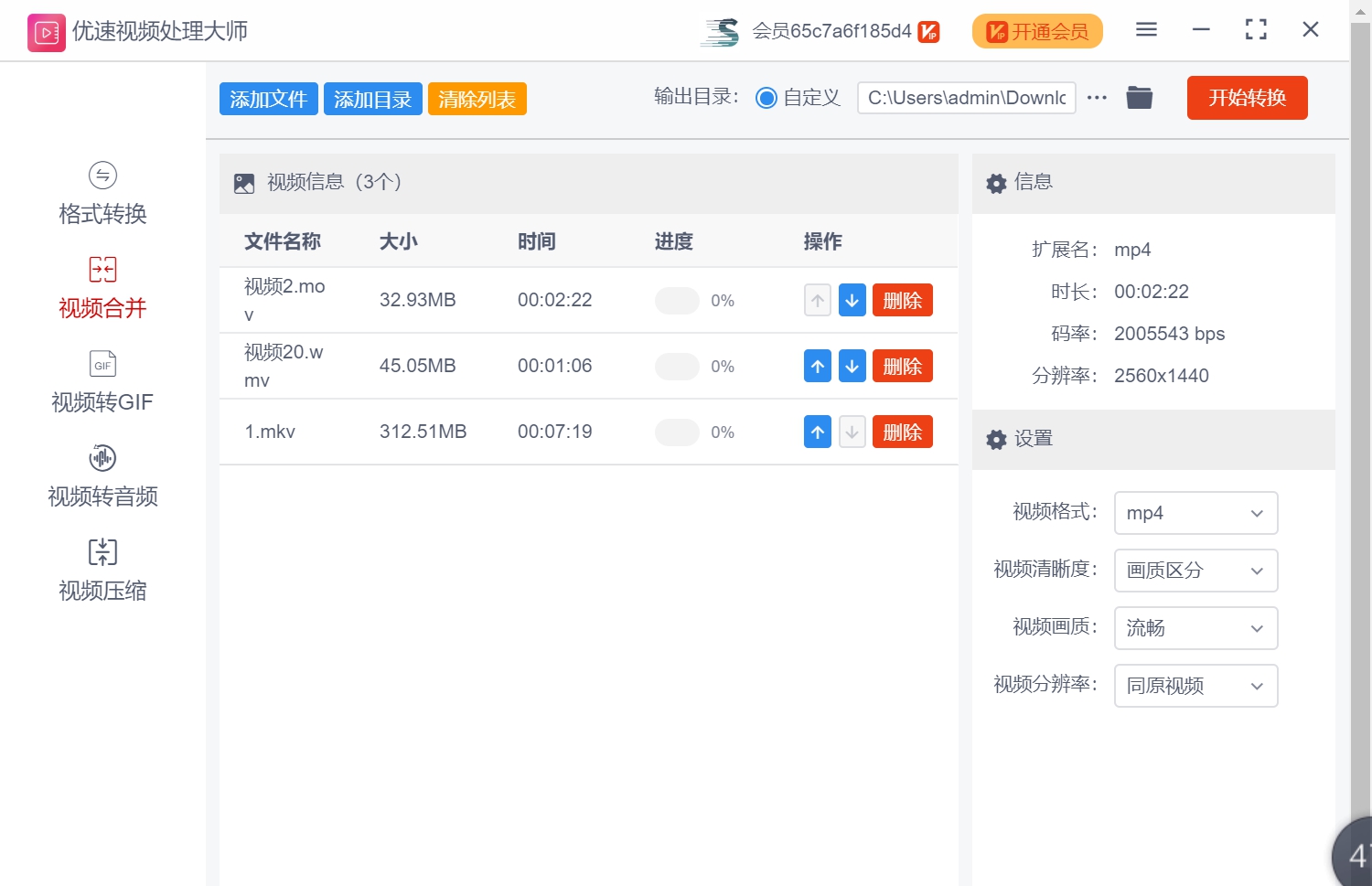Image resolution: width=1372 pixels, height=886 pixels.
Task: Move 视频20.wmv up in list
Action: pos(818,367)
